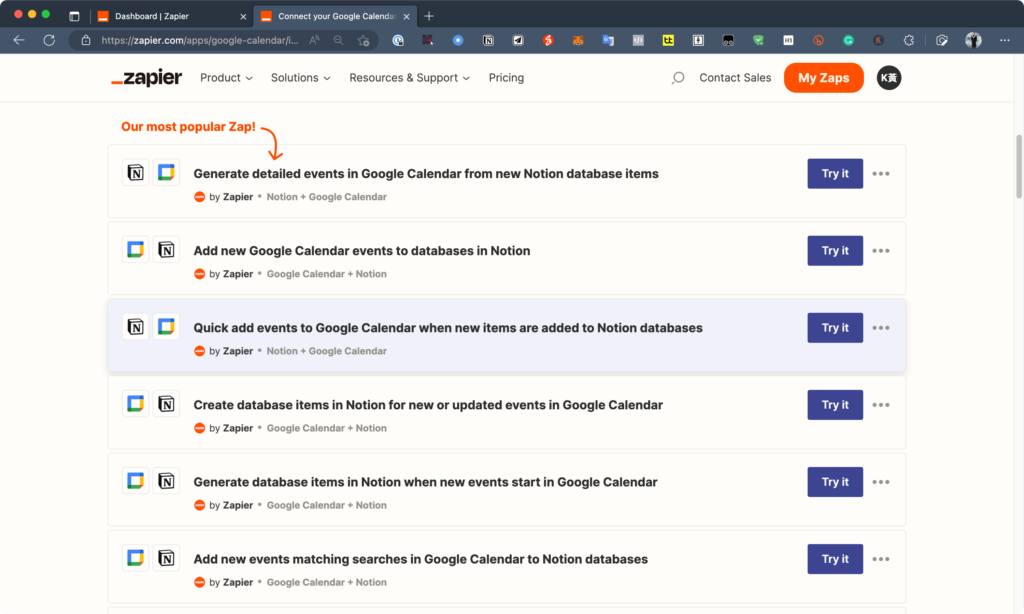Click the address bar URL field
1024x614 pixels.
[x=199, y=40]
